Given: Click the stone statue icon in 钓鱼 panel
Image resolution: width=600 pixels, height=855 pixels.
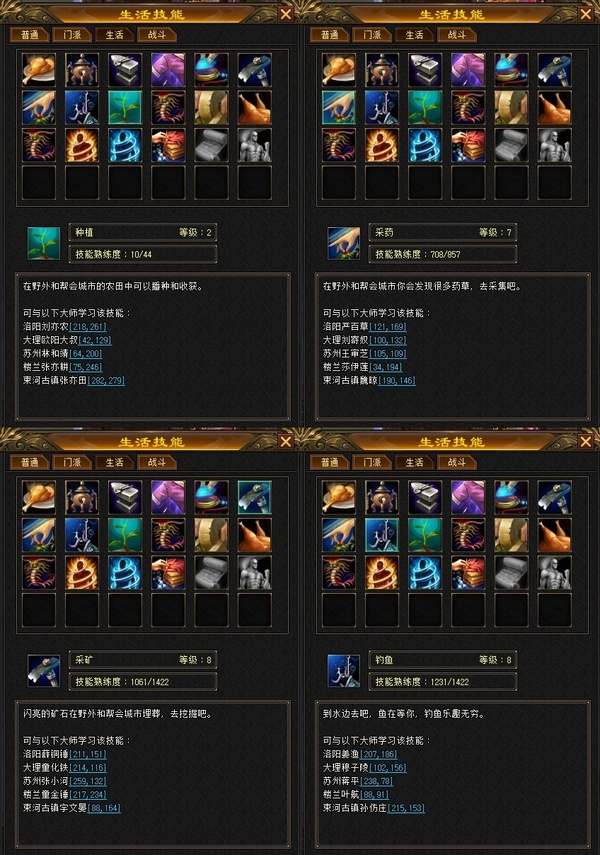Looking at the screenshot, I should 554,573.
